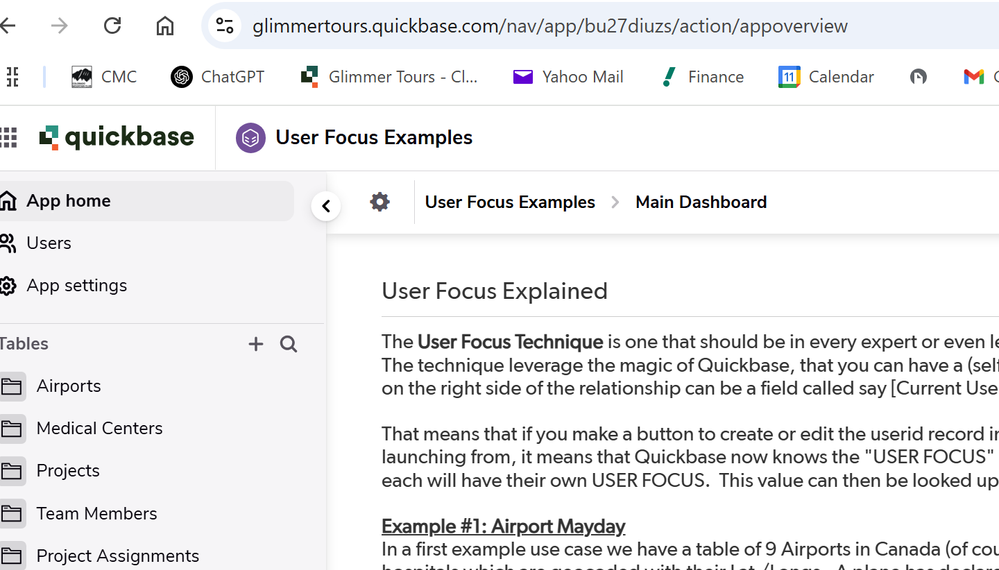
Task: Select the Quickbase URL in address bar
Action: pyautogui.click(x=550, y=26)
